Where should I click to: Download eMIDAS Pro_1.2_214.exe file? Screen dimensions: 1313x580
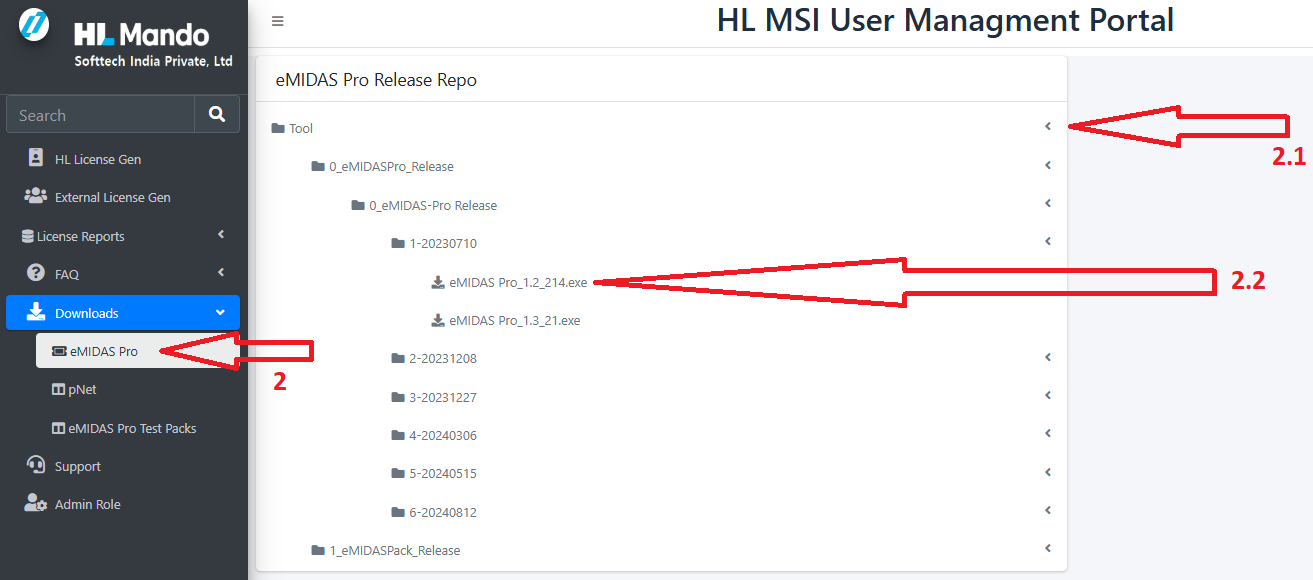(x=517, y=283)
